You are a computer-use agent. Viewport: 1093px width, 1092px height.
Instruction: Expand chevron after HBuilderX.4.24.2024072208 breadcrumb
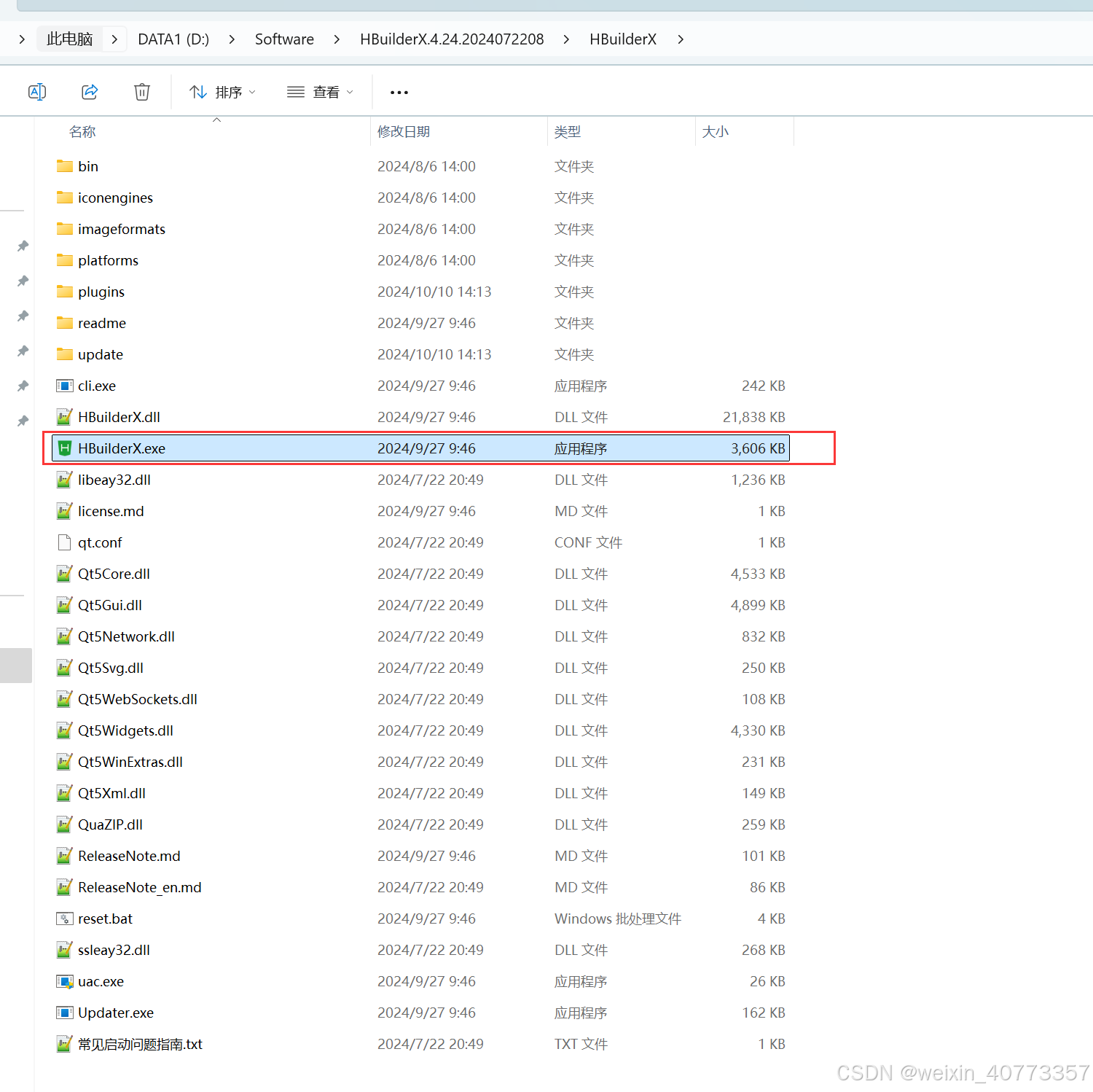[x=566, y=39]
